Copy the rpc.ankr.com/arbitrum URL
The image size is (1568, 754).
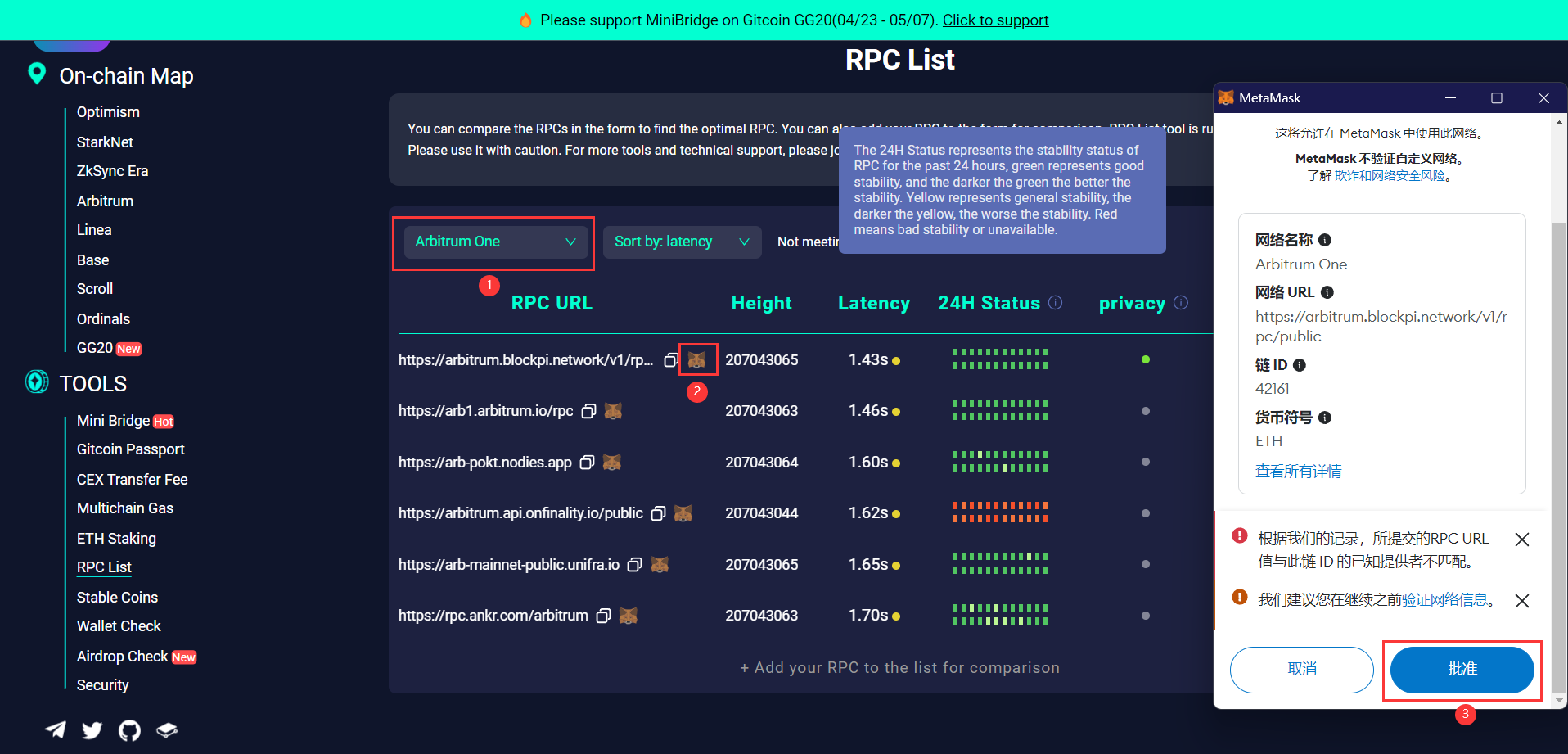coord(603,616)
